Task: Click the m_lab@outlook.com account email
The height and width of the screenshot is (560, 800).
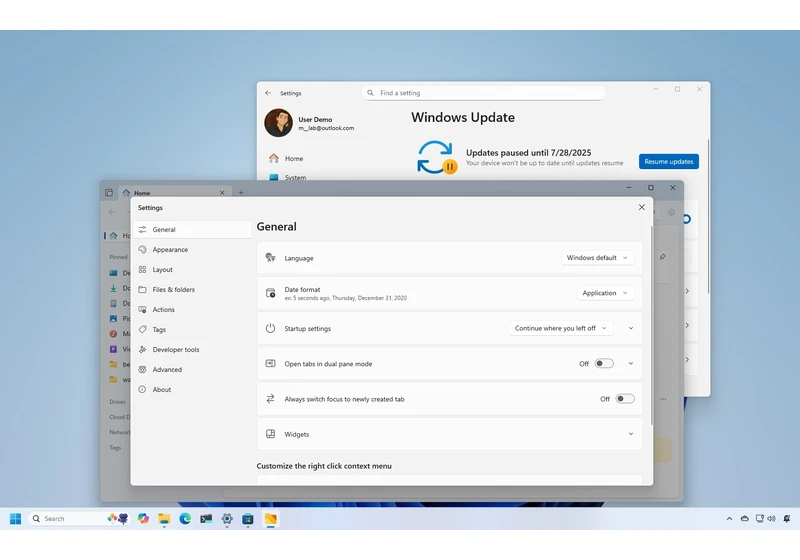Action: [x=326, y=128]
